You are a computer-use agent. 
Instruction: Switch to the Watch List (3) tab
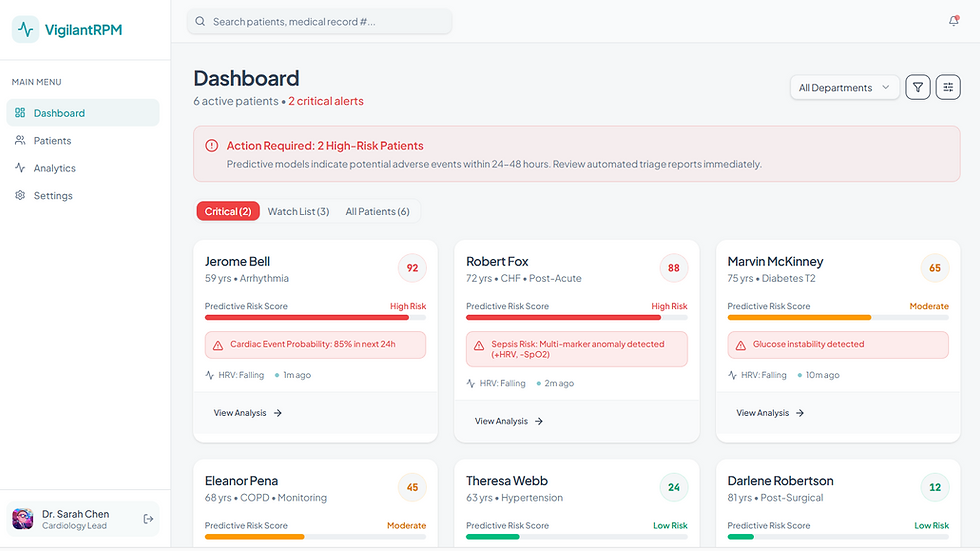tap(298, 211)
